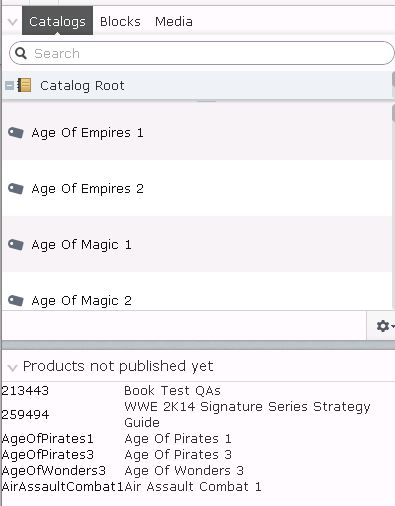
Task: Open WWE 2K14 Signature Series Strategy Guide
Action: point(247,414)
